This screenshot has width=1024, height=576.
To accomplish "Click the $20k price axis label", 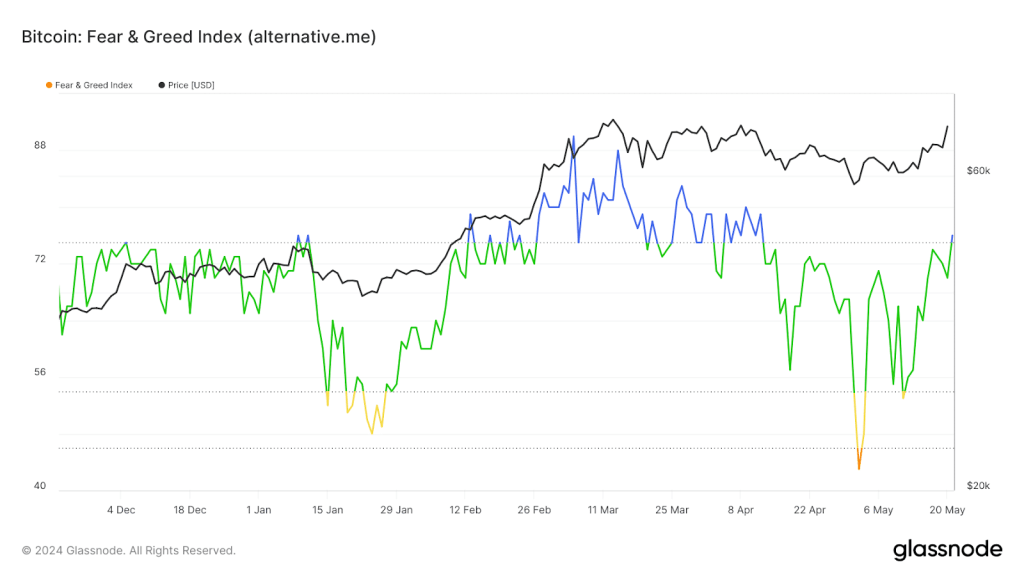I will click(977, 486).
